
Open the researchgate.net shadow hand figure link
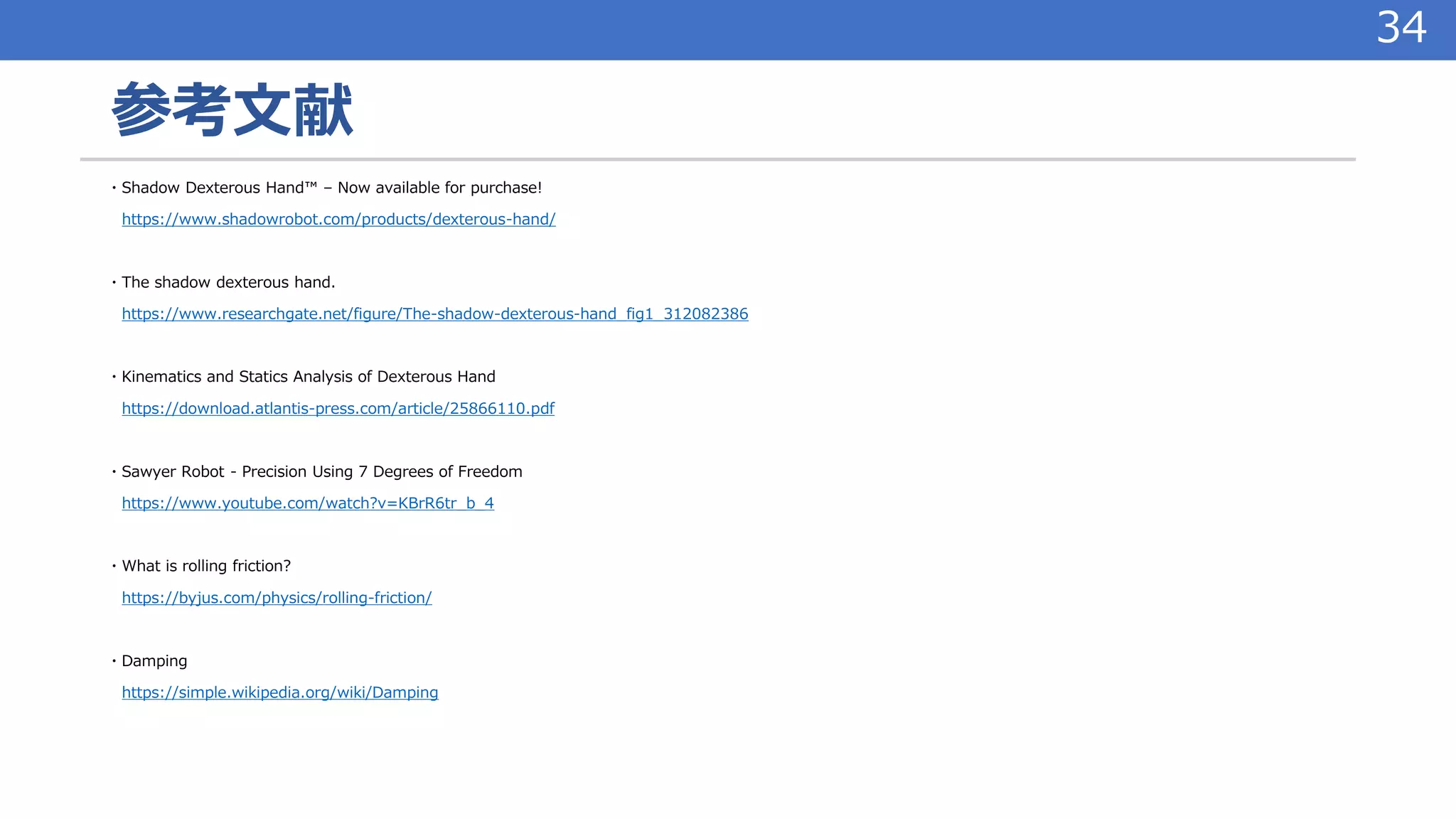(x=434, y=314)
